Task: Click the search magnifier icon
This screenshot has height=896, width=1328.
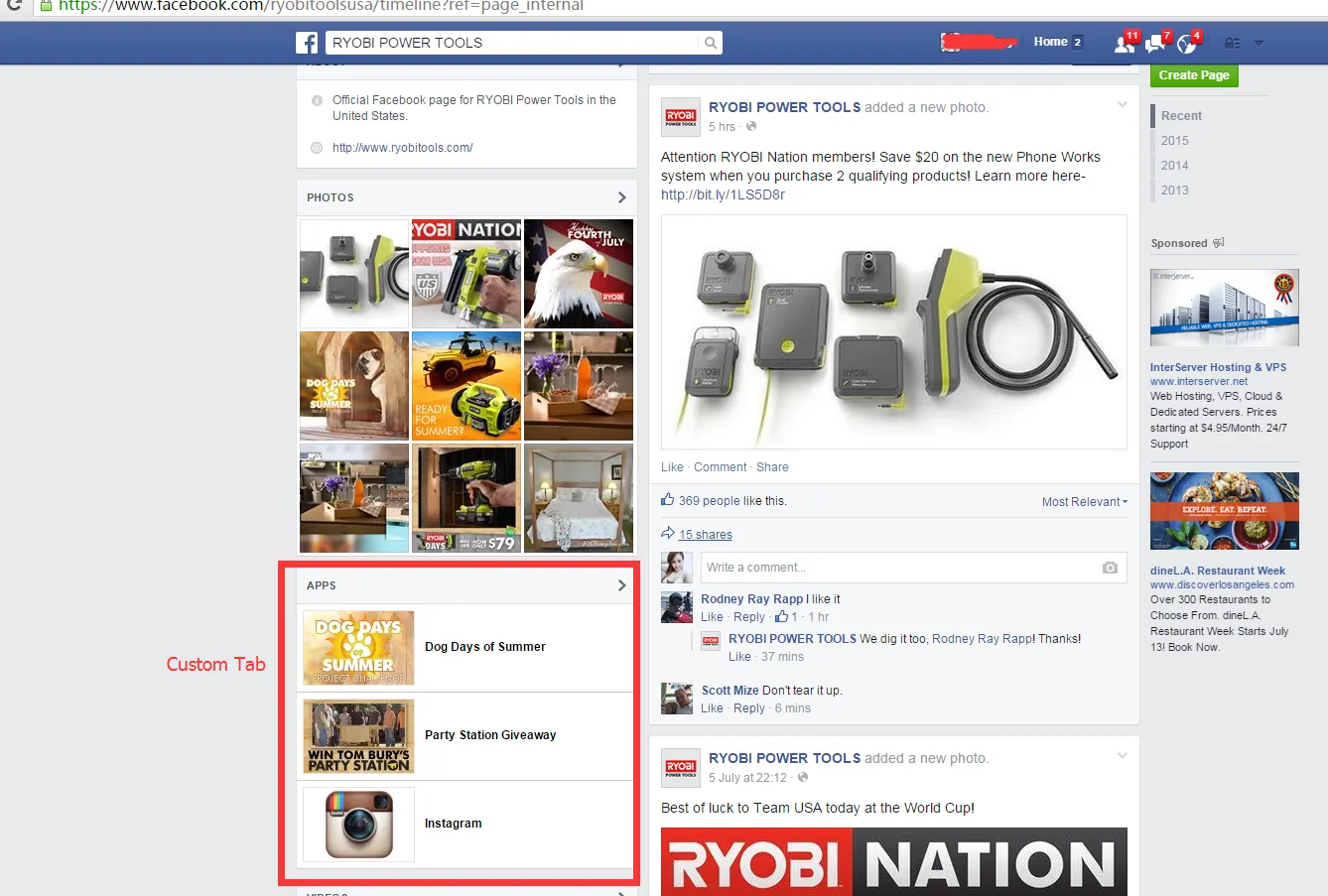Action: (711, 43)
